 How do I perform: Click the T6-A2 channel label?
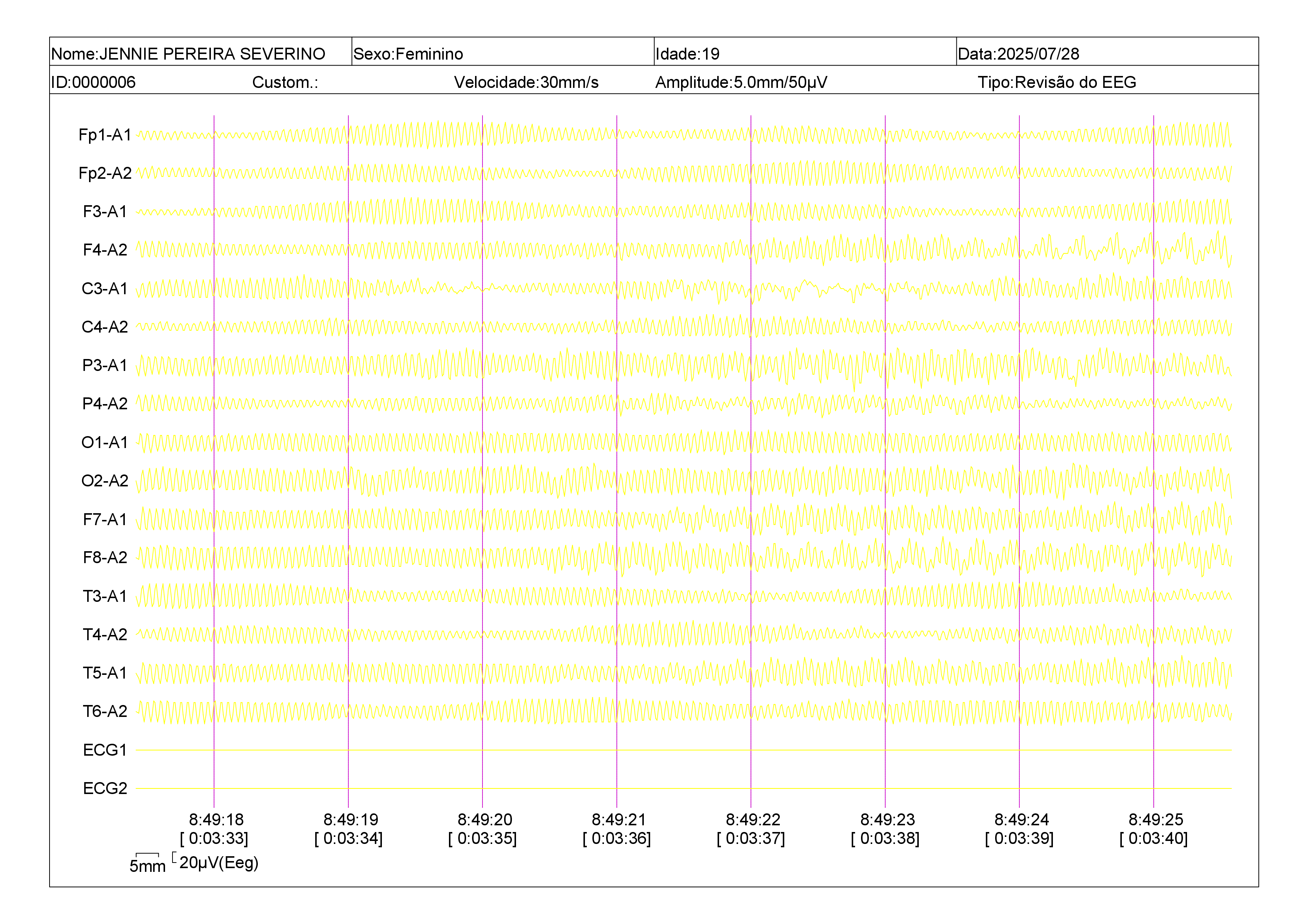pyautogui.click(x=105, y=711)
